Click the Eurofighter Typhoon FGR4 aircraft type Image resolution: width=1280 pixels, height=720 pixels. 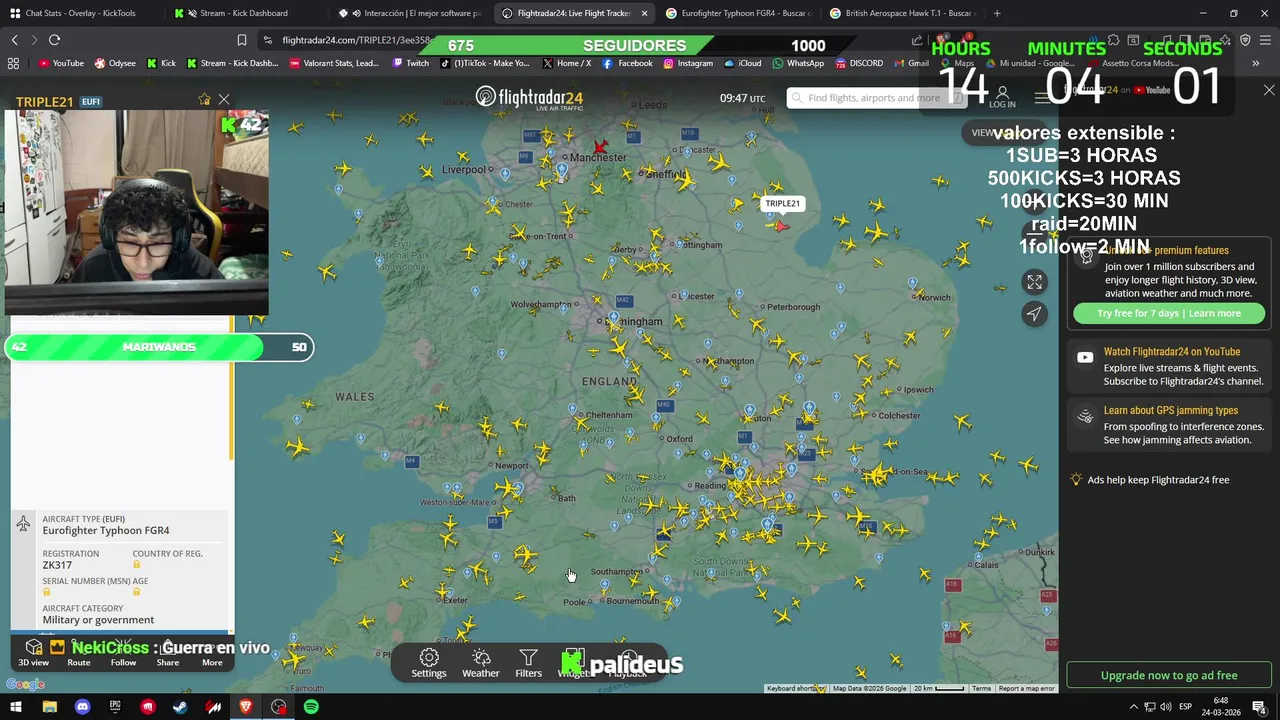click(105, 531)
